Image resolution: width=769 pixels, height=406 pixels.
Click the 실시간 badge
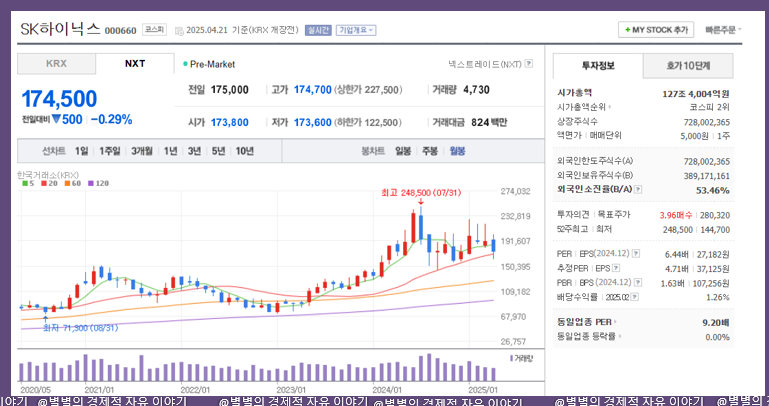[x=318, y=30]
